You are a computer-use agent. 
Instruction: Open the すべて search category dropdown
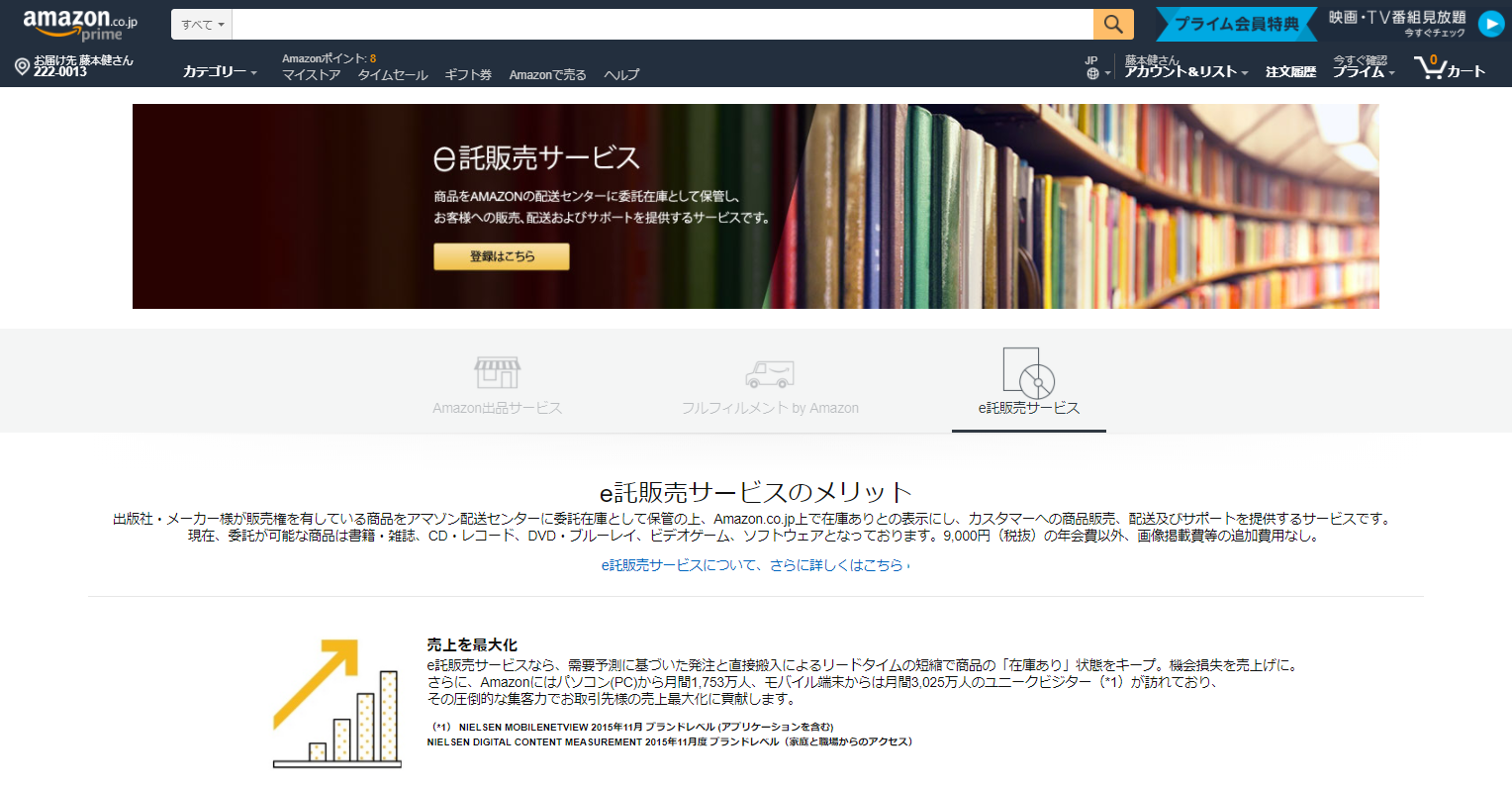[202, 25]
